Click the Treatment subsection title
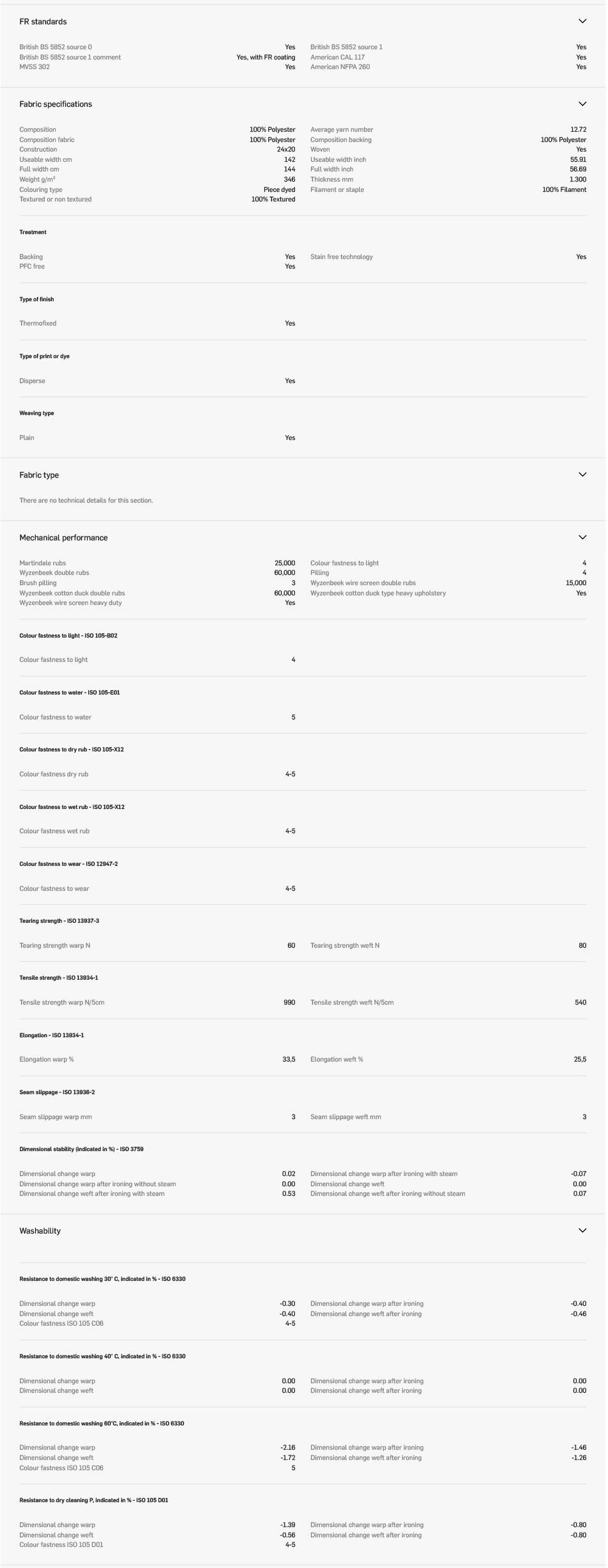 click(x=33, y=232)
